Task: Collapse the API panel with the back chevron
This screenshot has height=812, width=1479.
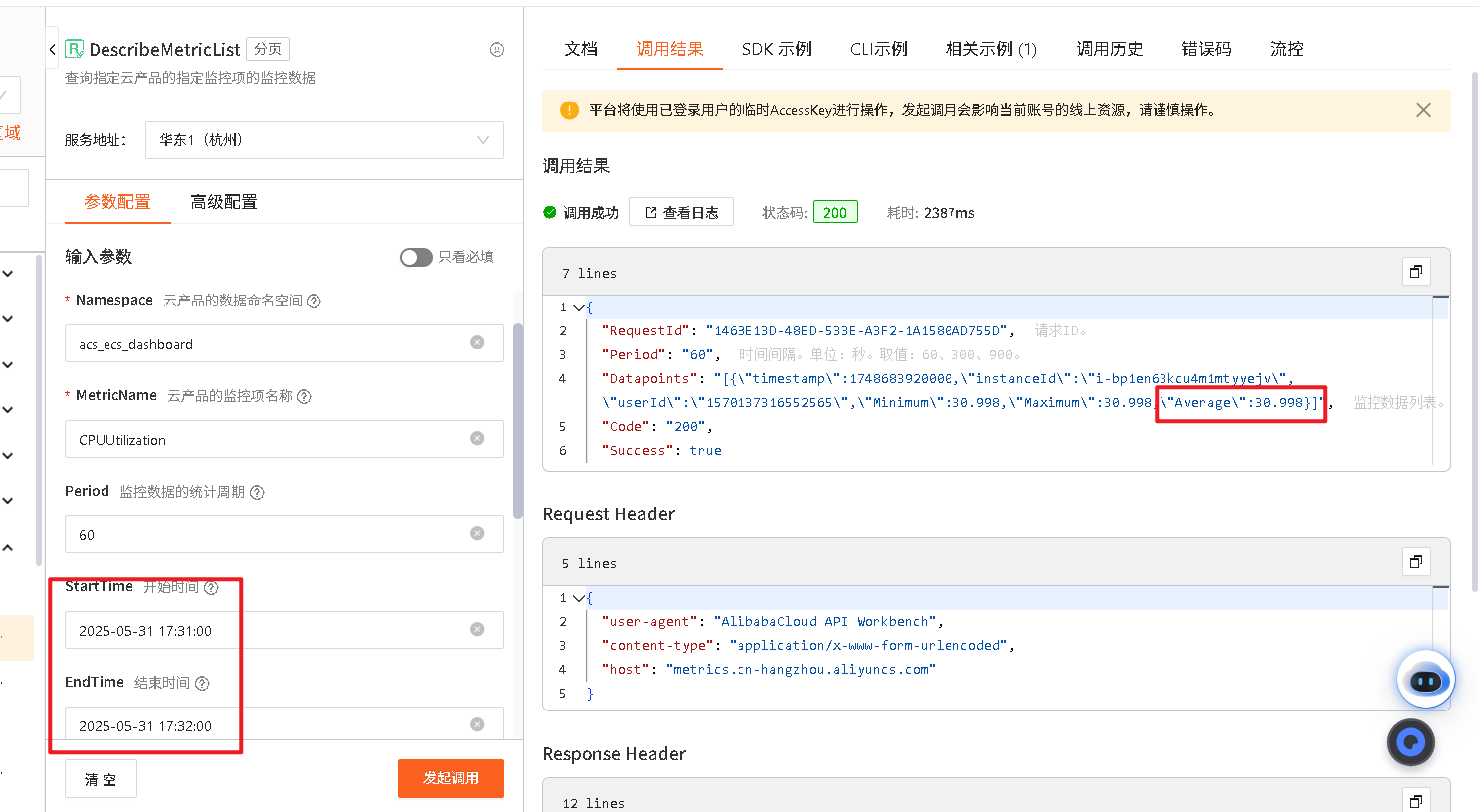Action: point(52,49)
